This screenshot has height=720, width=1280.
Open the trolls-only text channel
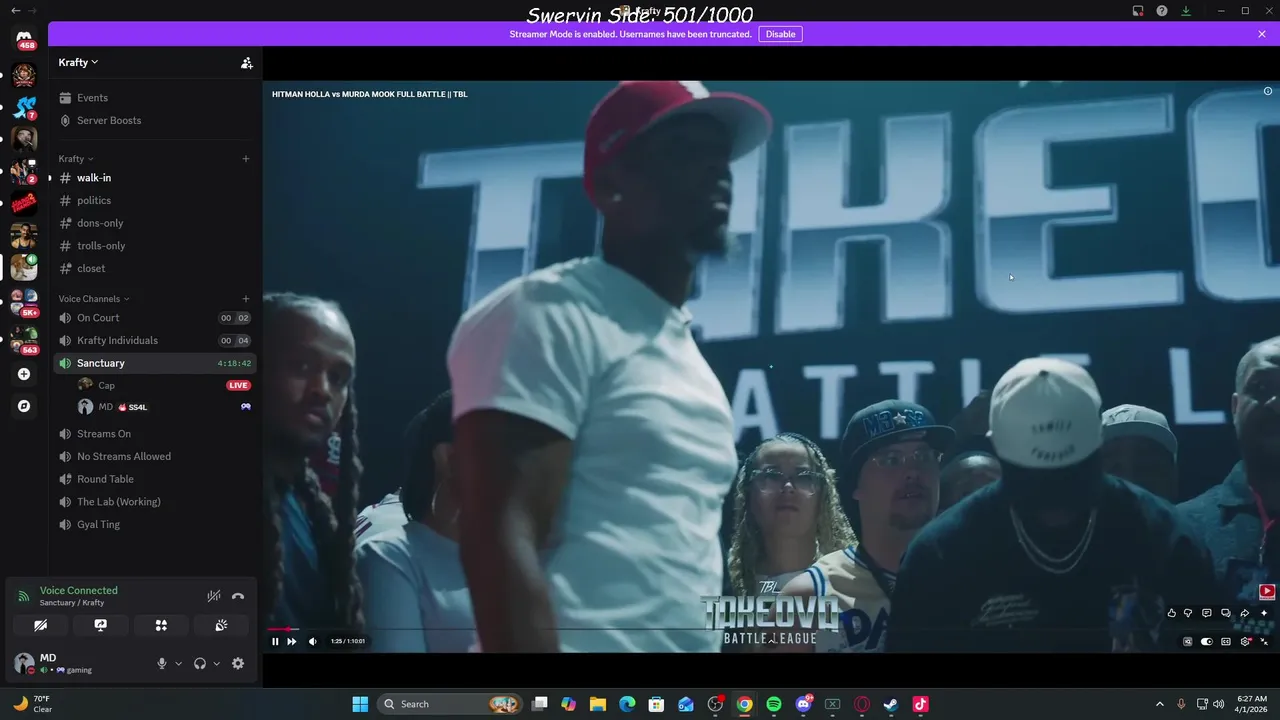[155, 246]
